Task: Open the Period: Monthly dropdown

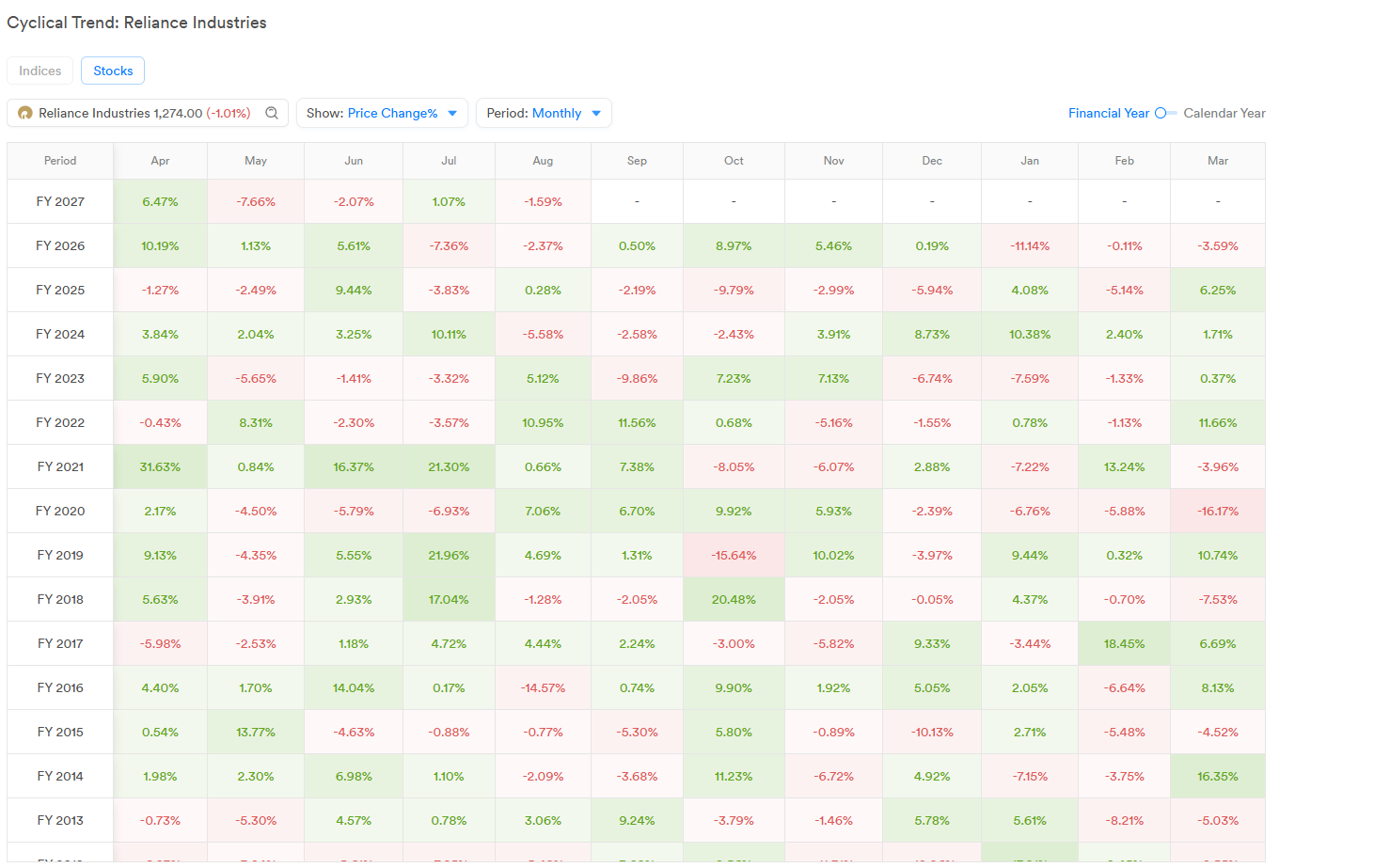Action: (544, 113)
